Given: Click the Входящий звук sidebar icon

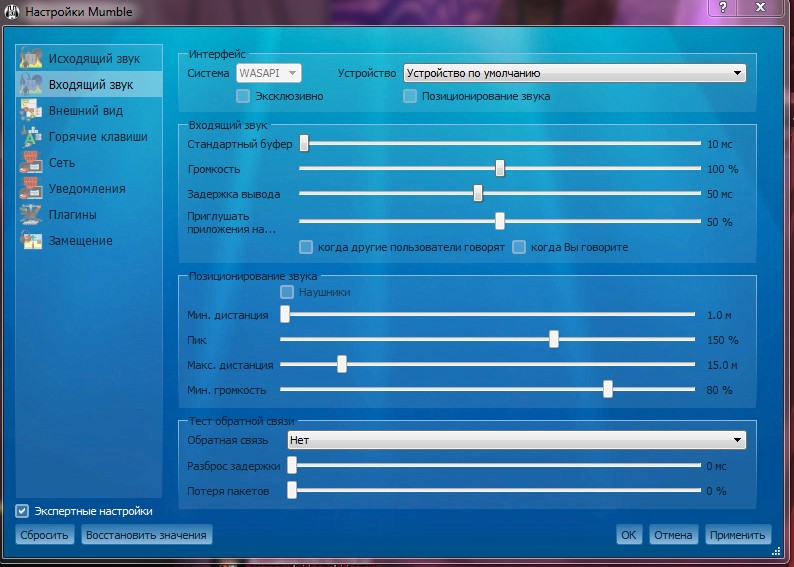Looking at the screenshot, I should pyautogui.click(x=31, y=84).
